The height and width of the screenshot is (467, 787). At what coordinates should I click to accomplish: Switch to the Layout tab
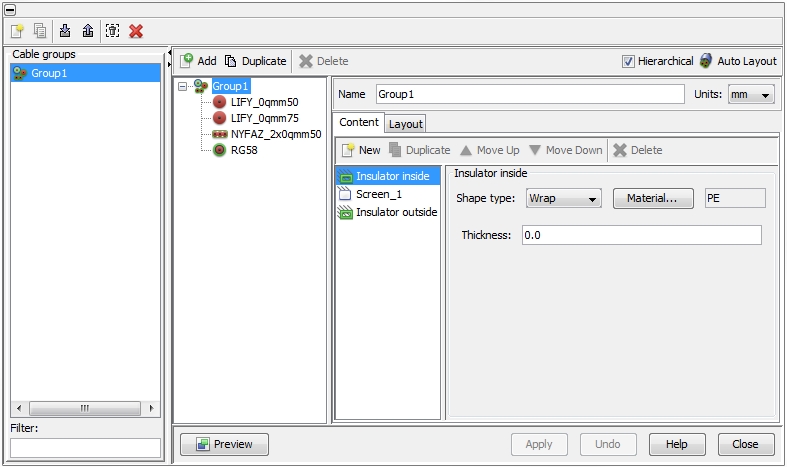point(406,124)
